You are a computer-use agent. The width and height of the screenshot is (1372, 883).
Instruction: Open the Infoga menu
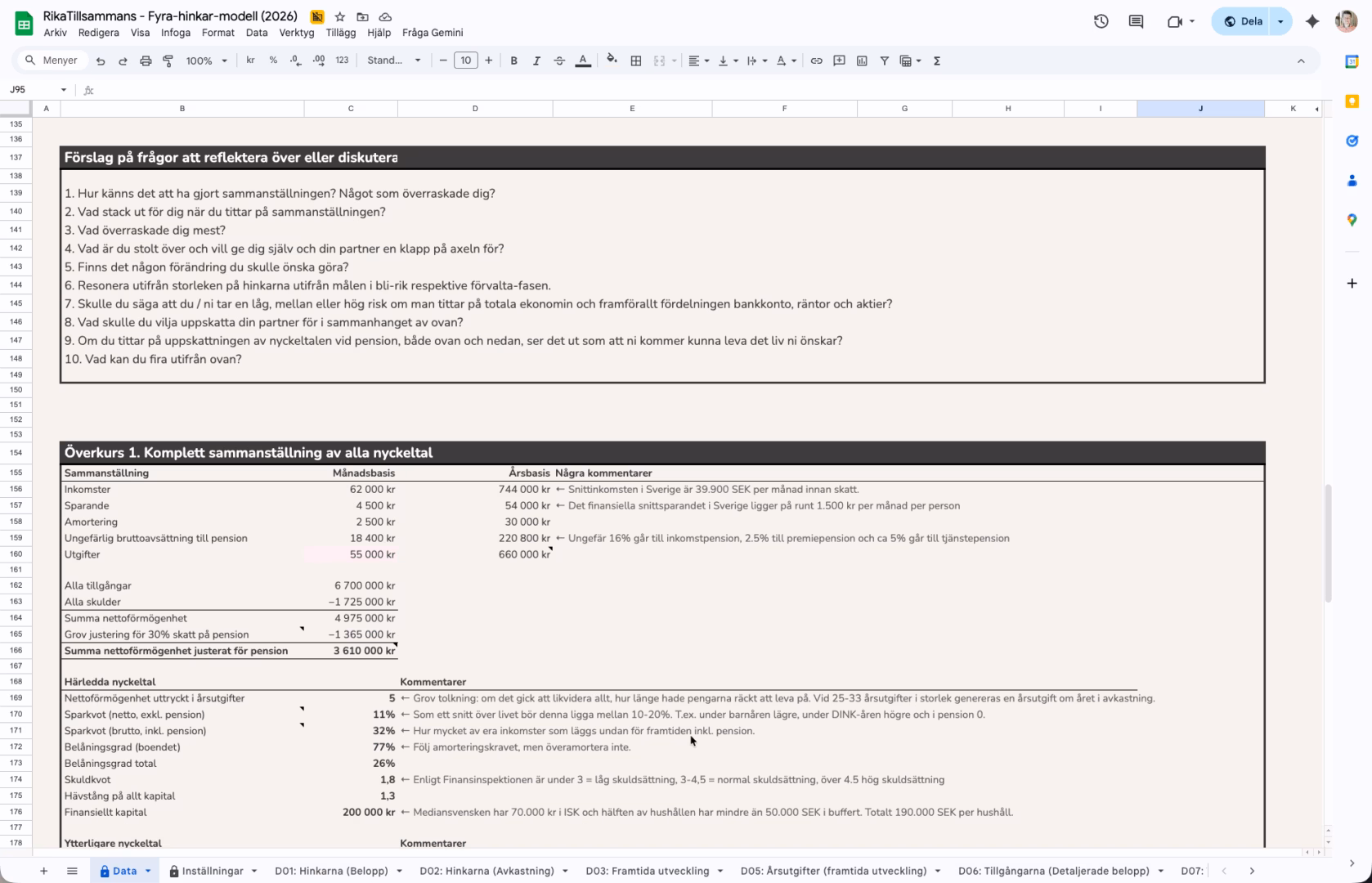point(175,33)
